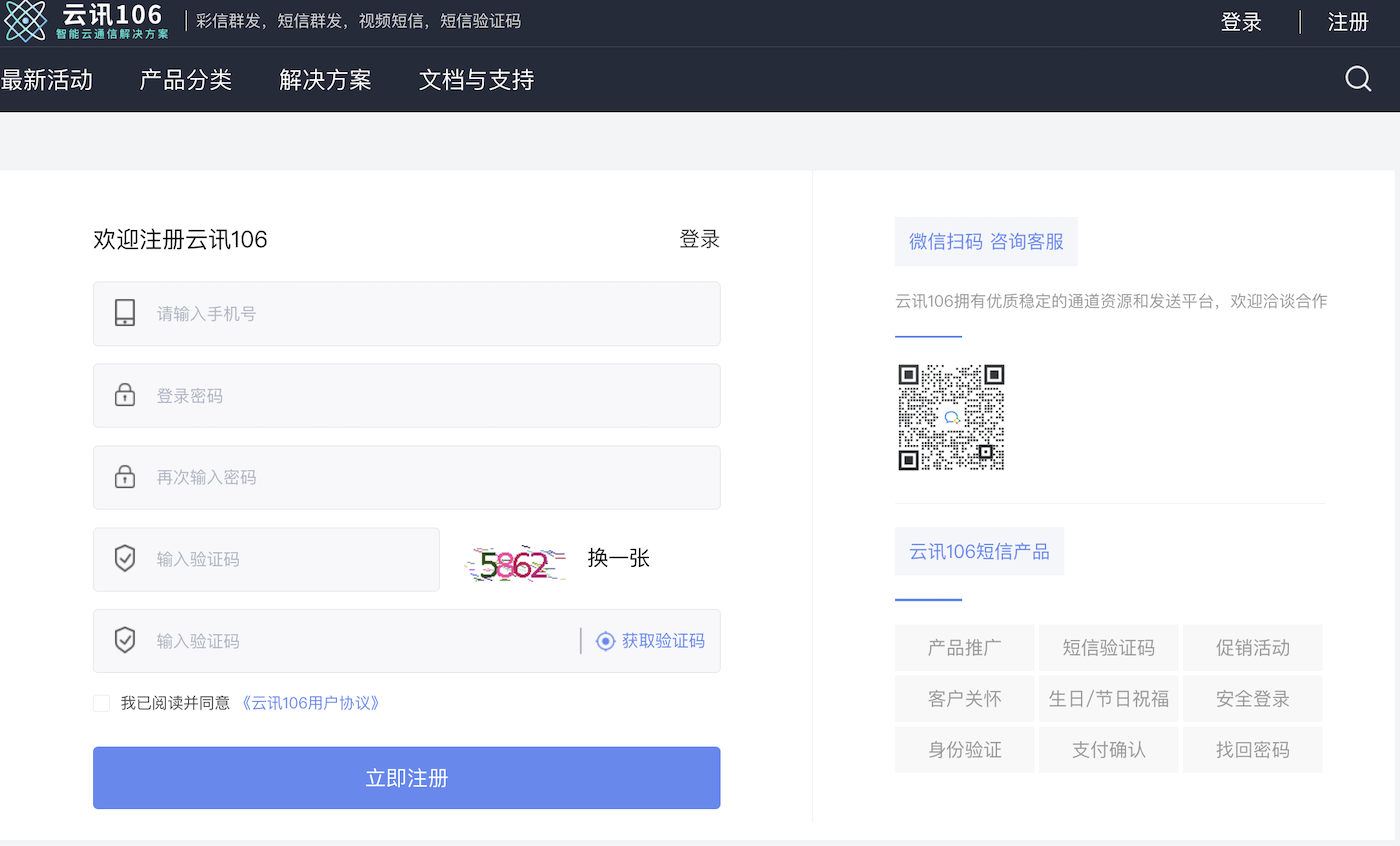
Task: Click the shield icon beside captcha image field
Action: point(125,559)
